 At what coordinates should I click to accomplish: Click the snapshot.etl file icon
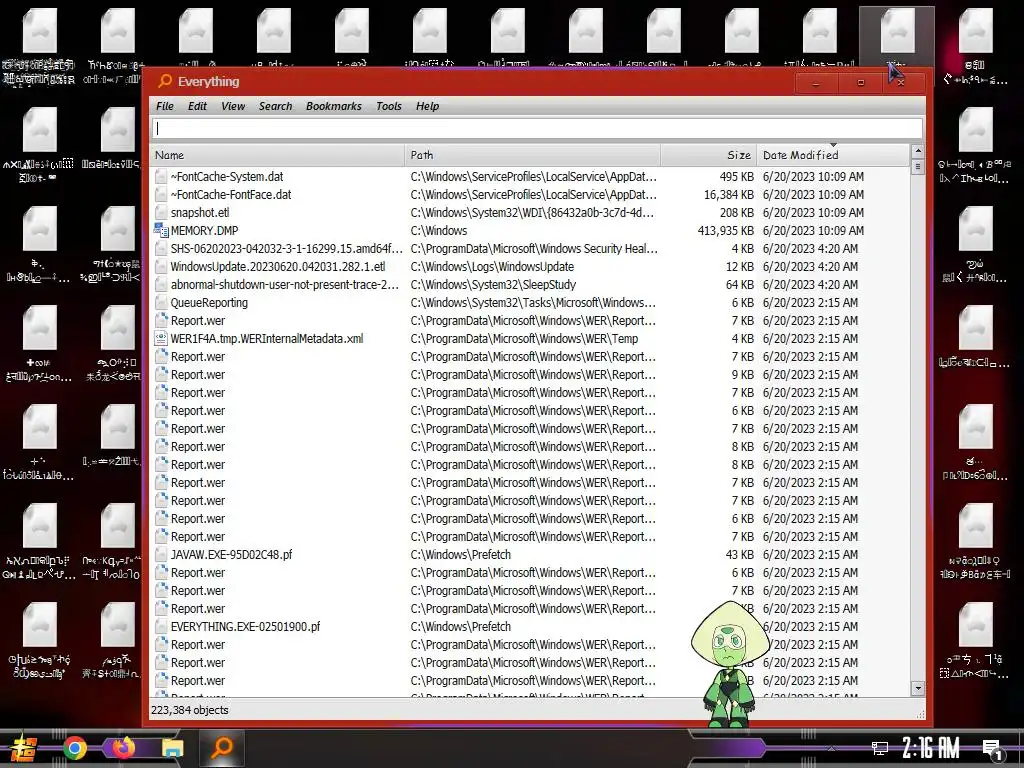(x=161, y=212)
